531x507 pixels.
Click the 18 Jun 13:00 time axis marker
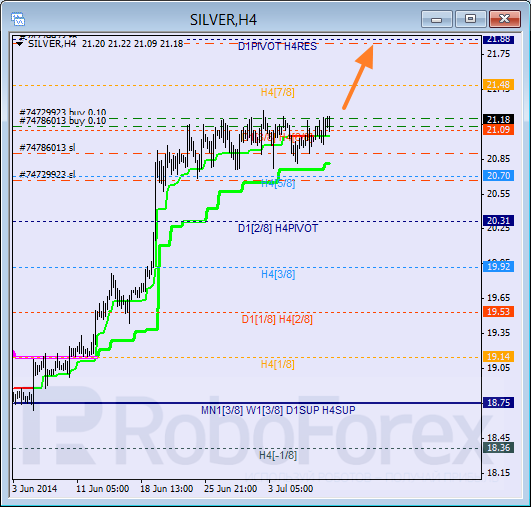(167, 489)
